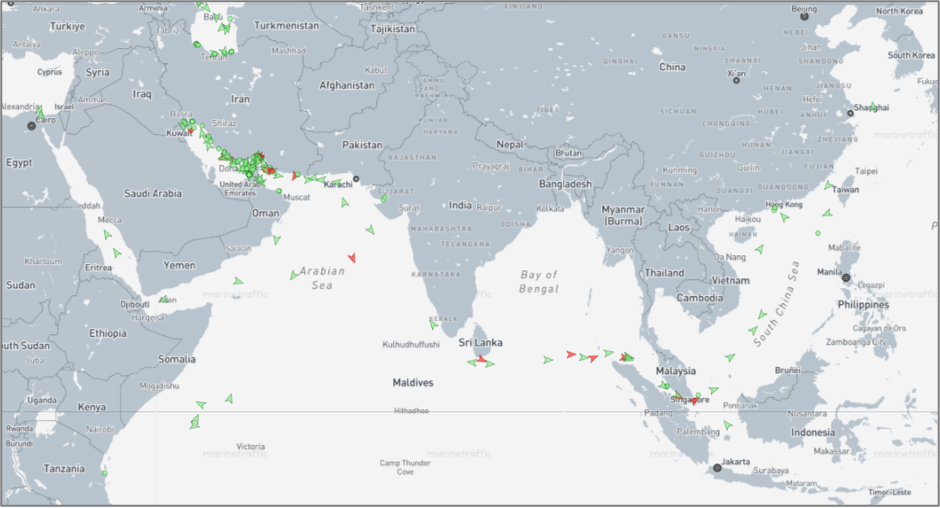Click the Saudi Arabia country label

click(153, 193)
